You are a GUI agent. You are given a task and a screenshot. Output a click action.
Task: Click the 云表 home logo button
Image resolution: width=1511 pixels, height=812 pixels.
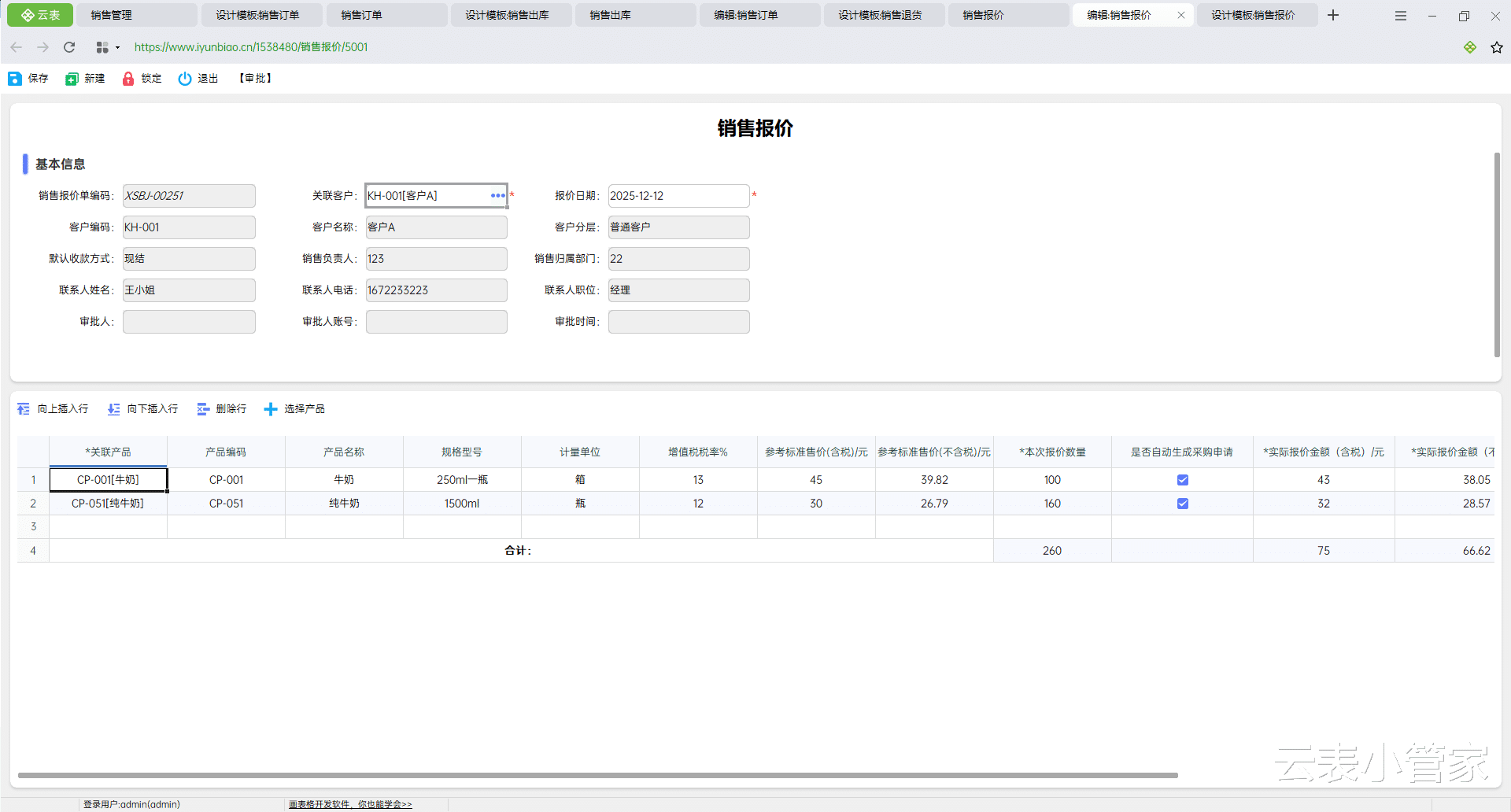[40, 15]
